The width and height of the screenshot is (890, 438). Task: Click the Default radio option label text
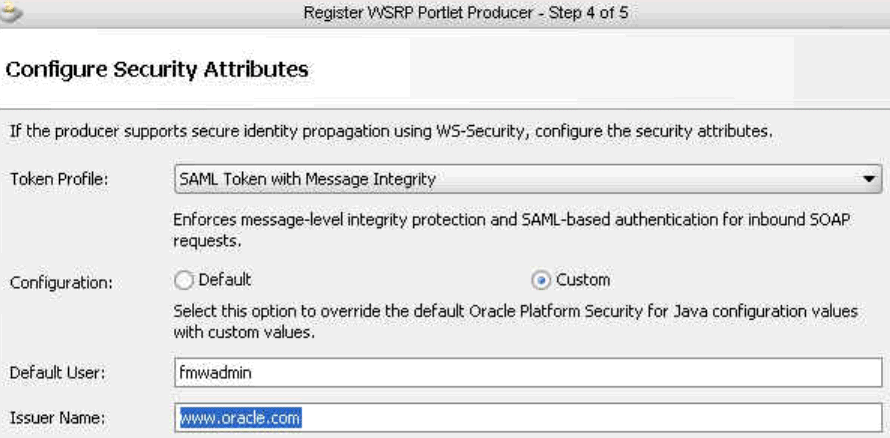225,280
